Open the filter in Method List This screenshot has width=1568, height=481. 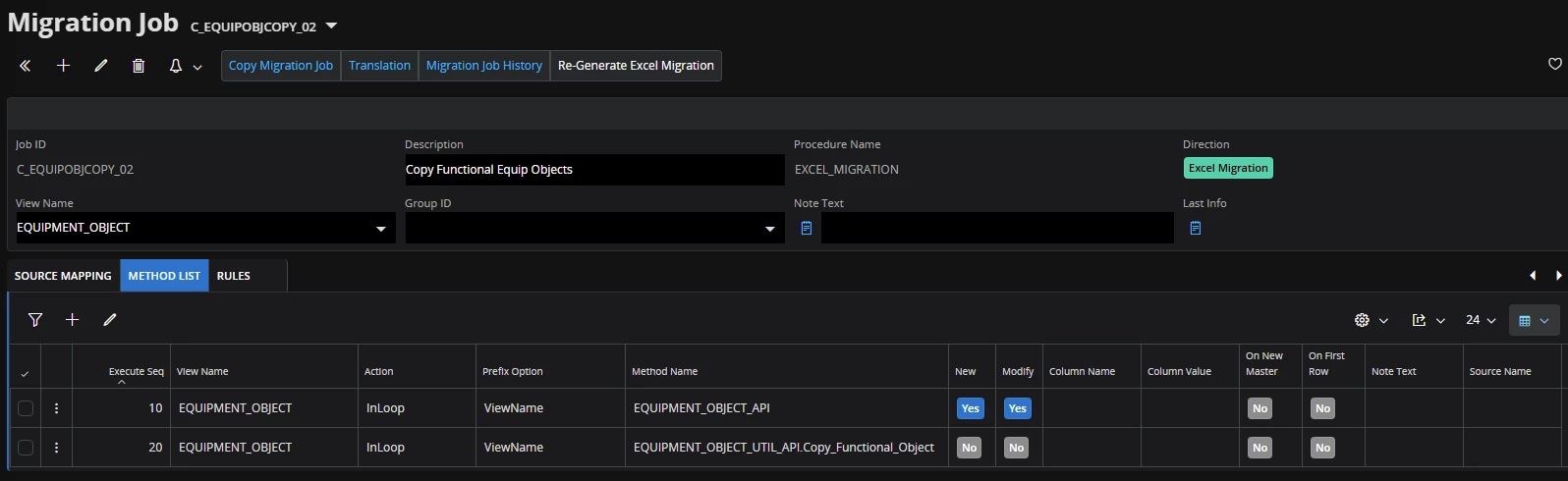click(35, 320)
